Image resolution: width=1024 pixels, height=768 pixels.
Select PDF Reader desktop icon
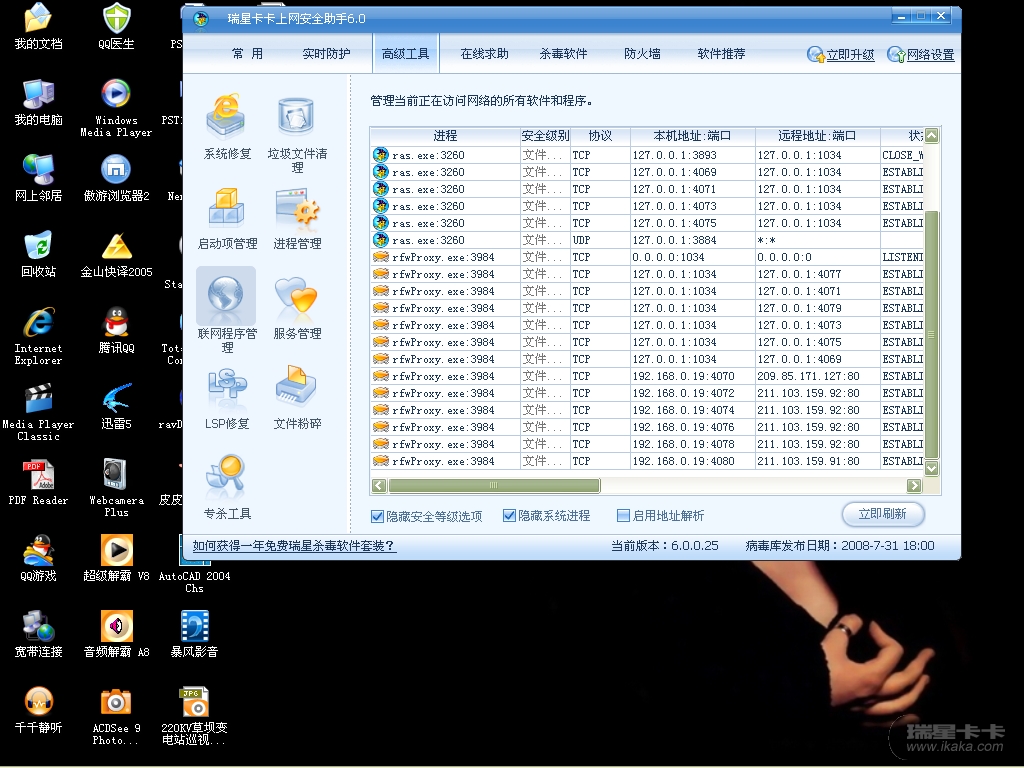point(39,482)
